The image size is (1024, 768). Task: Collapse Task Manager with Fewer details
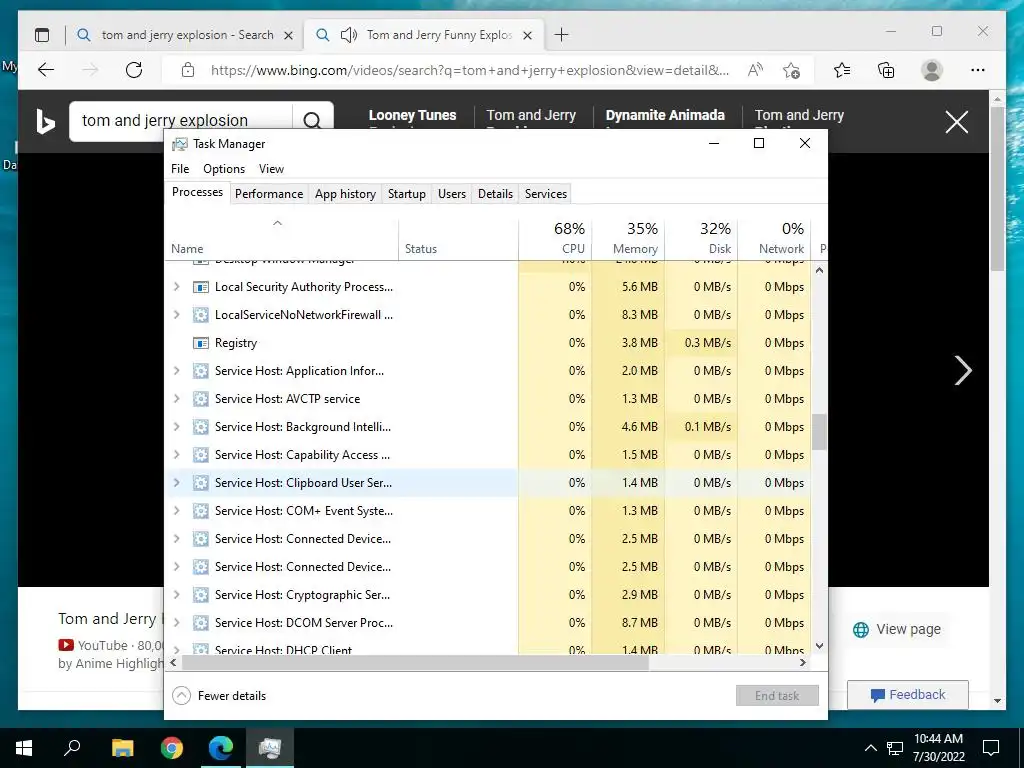(219, 696)
